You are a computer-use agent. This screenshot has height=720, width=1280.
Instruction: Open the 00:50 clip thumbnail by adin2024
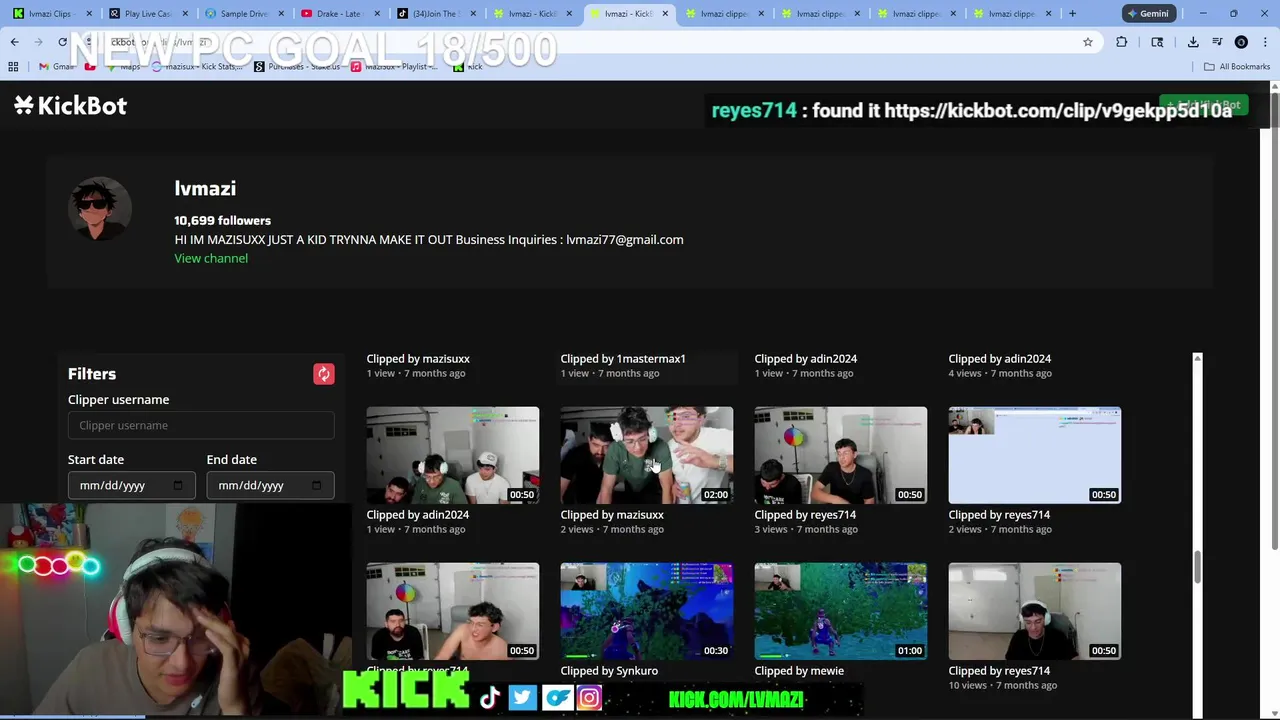pos(453,455)
